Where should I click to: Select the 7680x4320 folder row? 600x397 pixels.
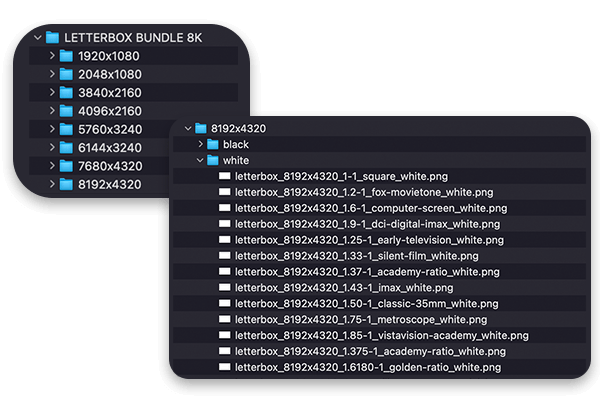pos(99,166)
